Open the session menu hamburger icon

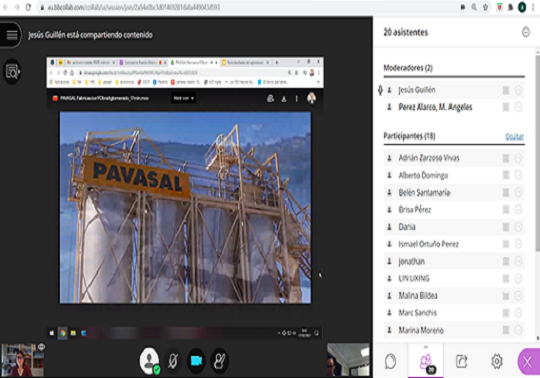coord(11,35)
